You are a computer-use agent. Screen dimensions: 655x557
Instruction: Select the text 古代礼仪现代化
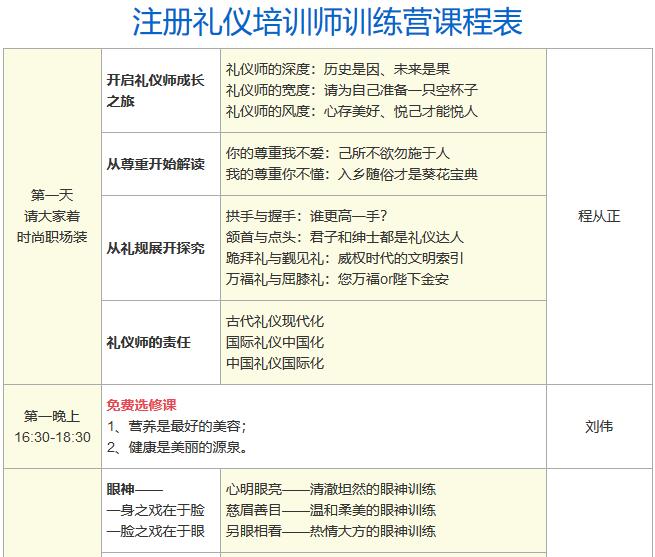pyautogui.click(x=275, y=321)
